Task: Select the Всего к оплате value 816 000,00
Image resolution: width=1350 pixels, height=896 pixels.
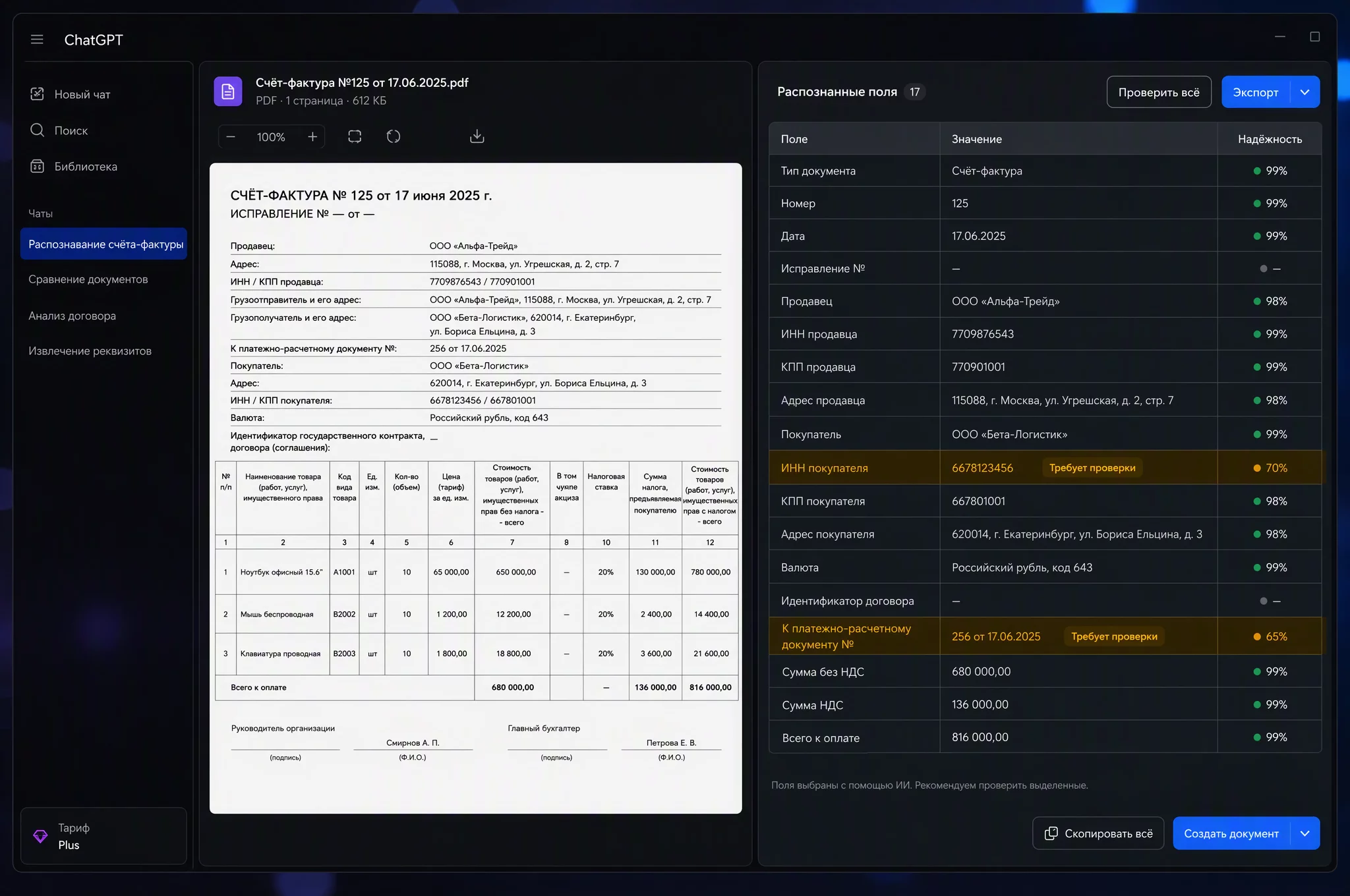Action: 980,737
